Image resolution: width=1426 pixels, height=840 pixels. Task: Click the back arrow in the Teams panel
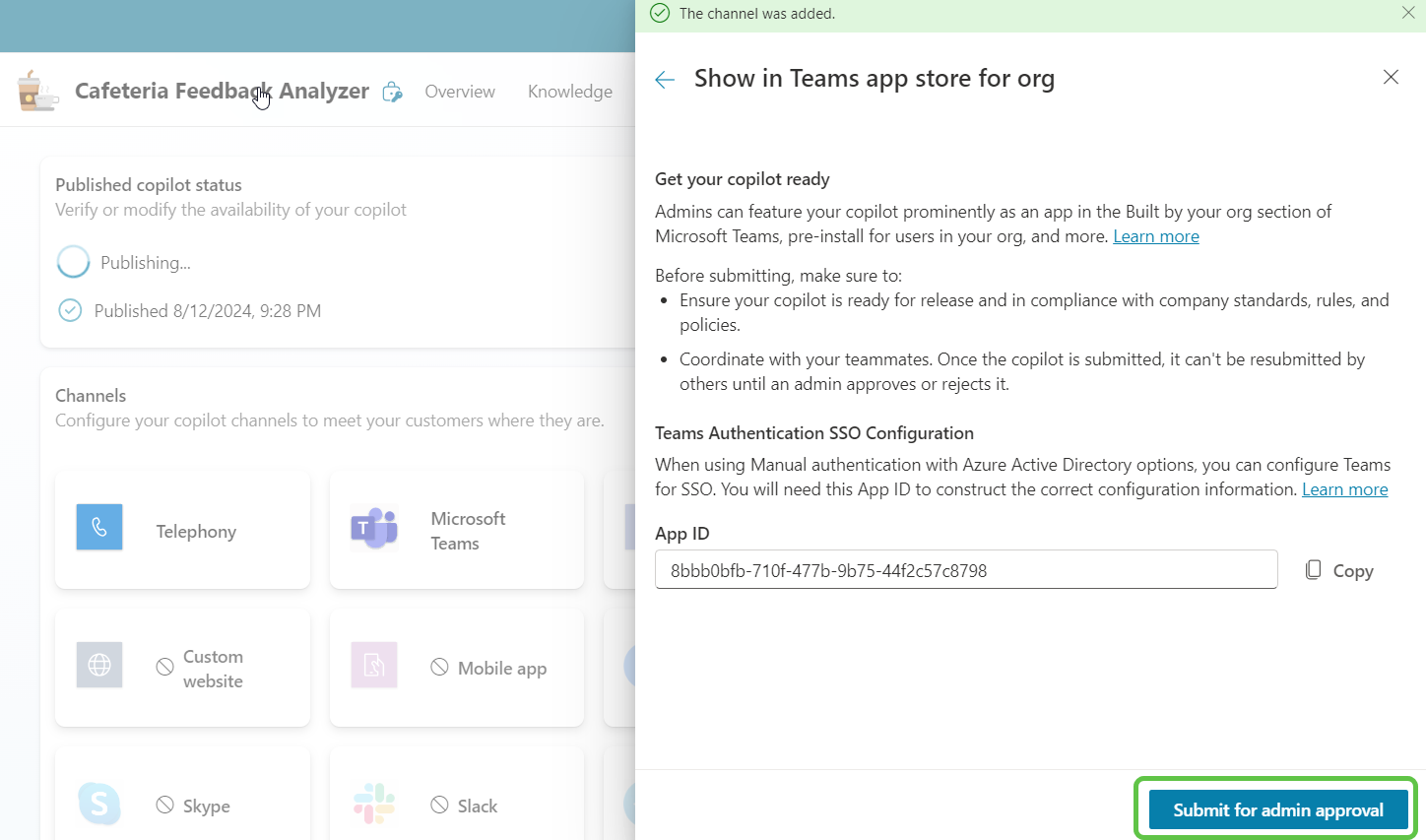click(665, 80)
